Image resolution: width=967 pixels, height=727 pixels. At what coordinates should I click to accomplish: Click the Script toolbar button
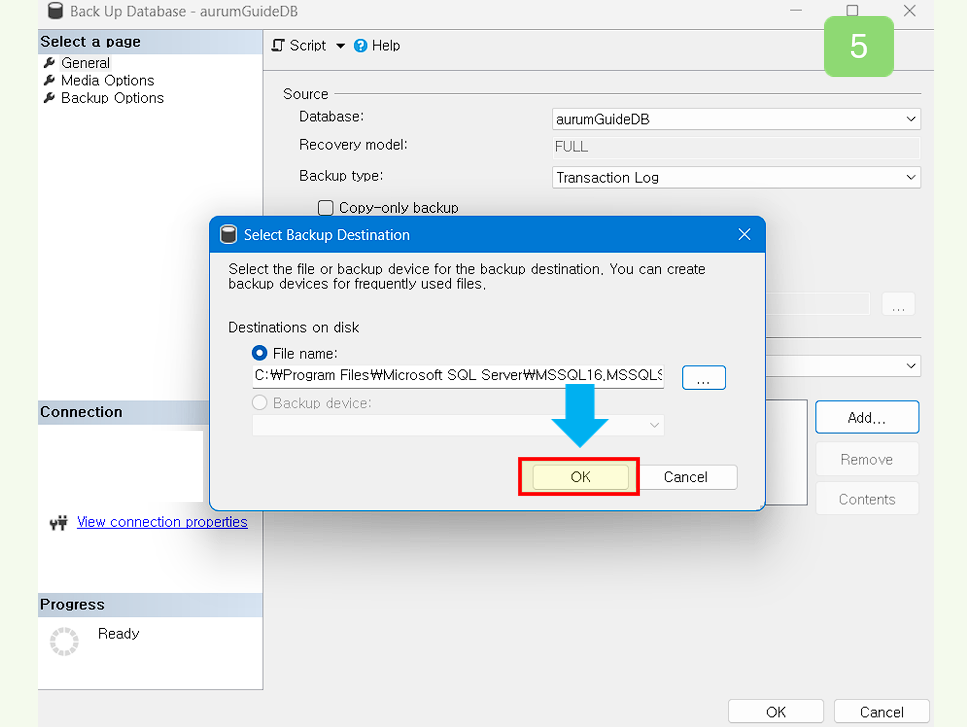coord(300,46)
